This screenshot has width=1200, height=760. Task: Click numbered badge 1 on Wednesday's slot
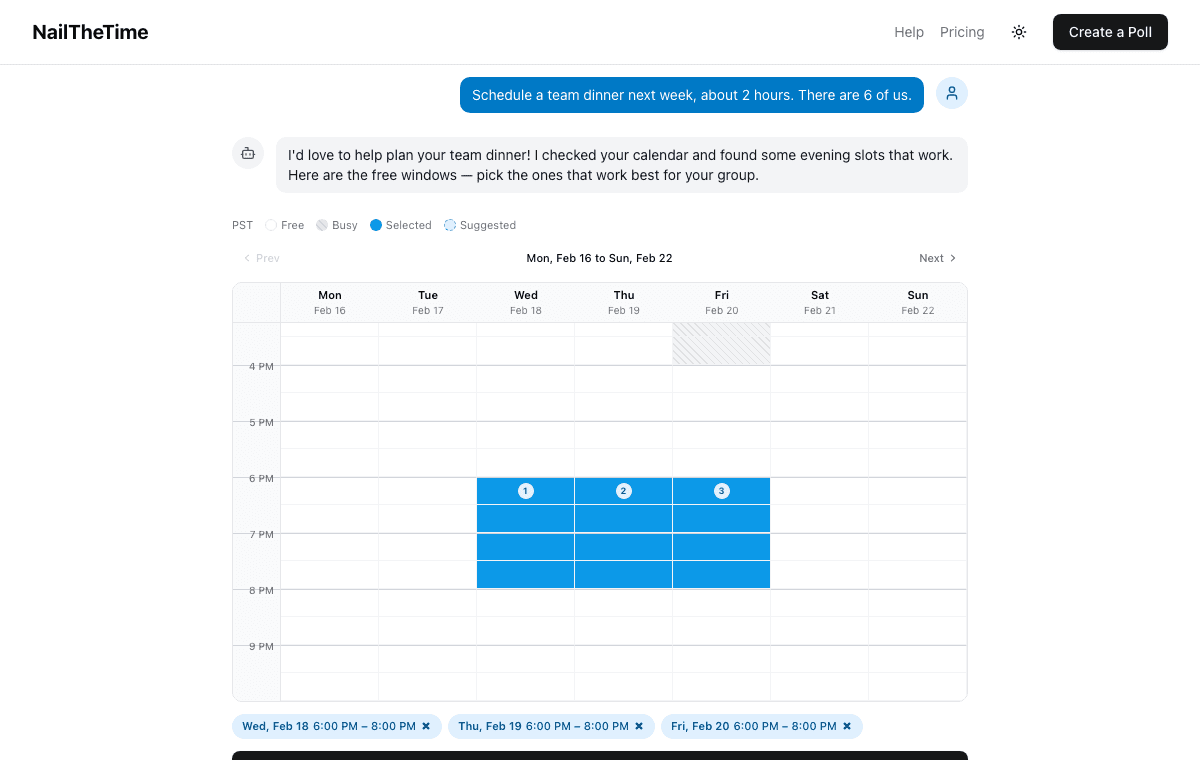(x=525, y=490)
